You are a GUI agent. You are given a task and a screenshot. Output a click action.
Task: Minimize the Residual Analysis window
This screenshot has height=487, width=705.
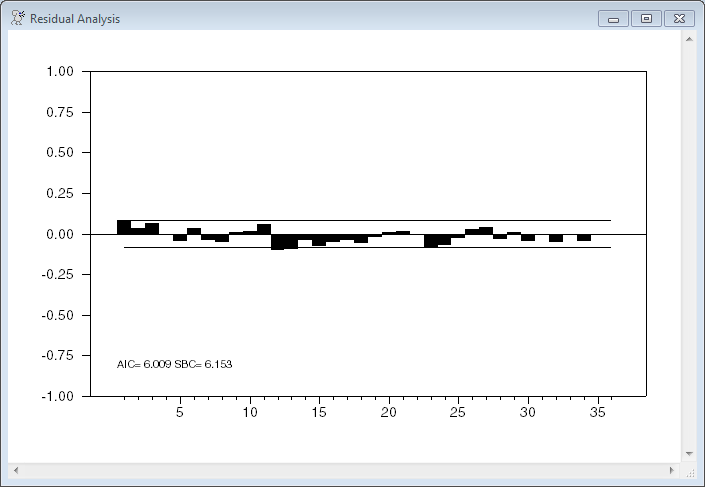click(x=613, y=18)
